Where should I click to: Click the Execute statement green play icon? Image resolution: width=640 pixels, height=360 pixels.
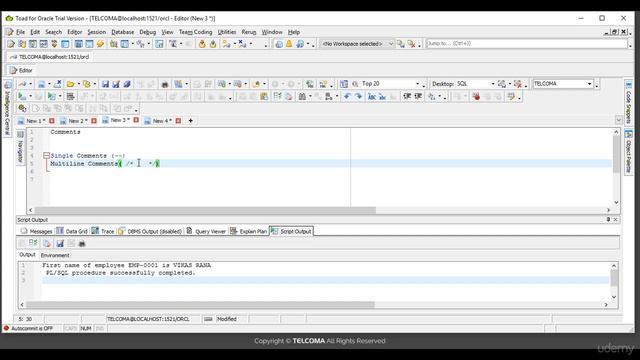click(22, 96)
